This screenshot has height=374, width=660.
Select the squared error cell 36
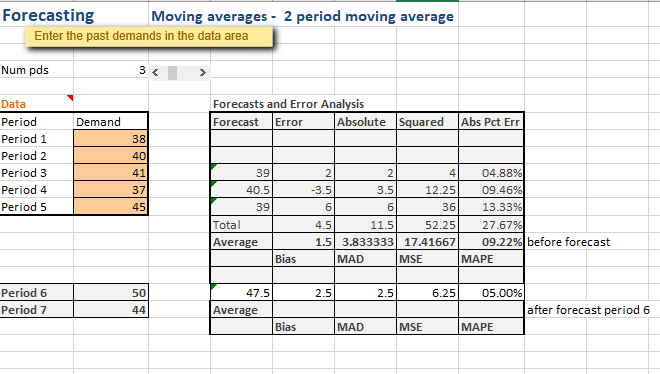point(427,207)
